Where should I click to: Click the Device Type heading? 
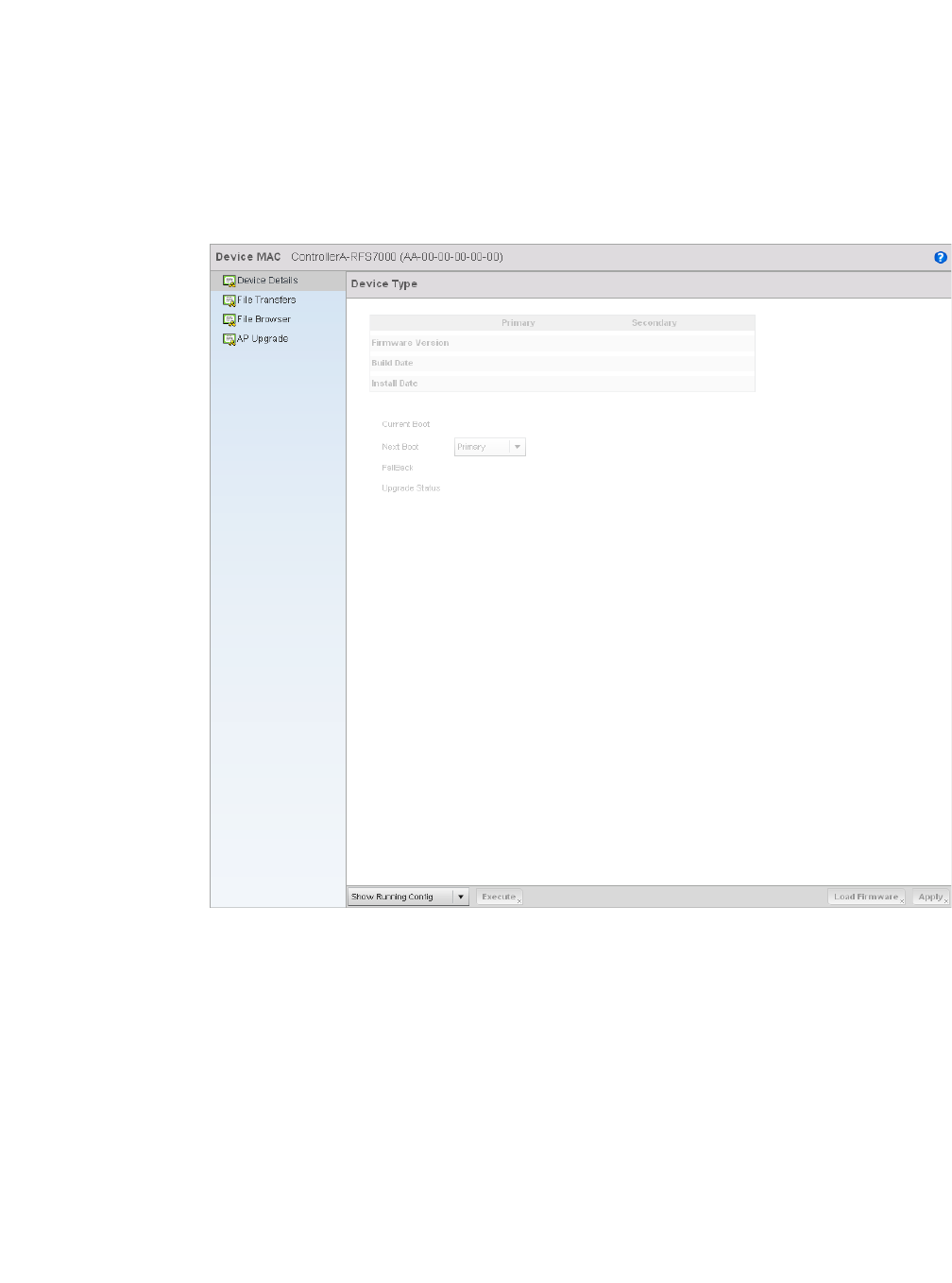pos(384,283)
